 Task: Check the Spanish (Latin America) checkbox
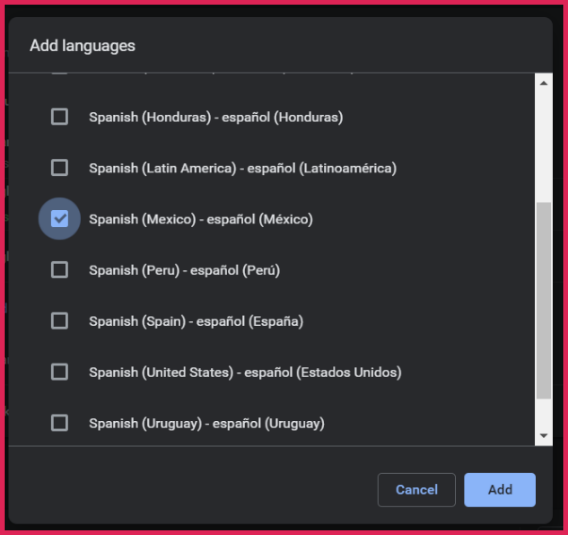pos(59,168)
